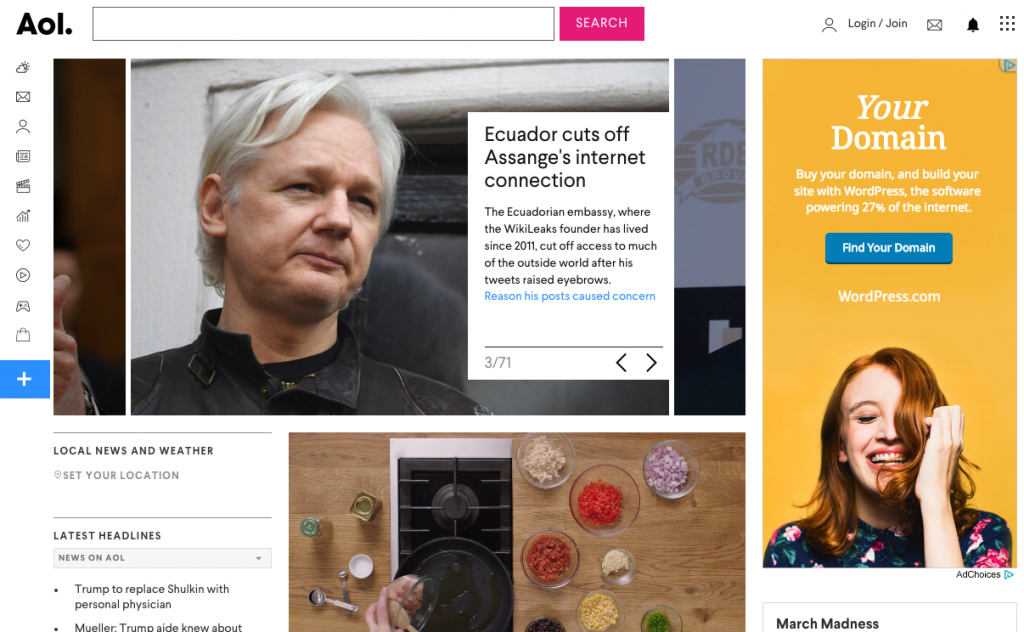Open the lifestyle heart icon
This screenshot has width=1024, height=632.
coord(23,245)
